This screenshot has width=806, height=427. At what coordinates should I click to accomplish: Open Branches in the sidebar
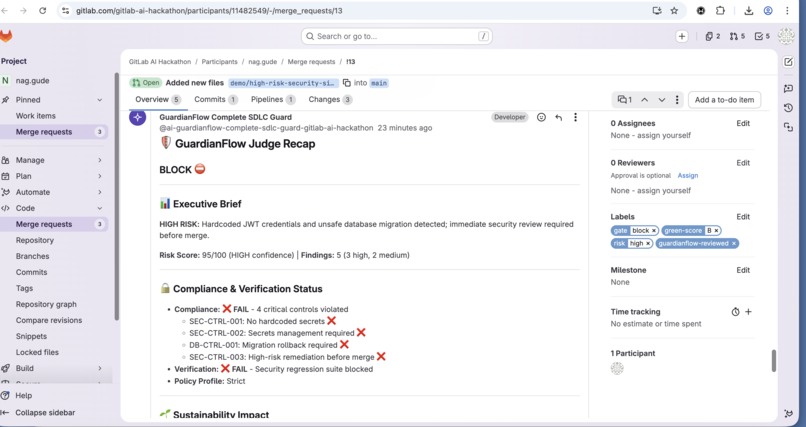point(32,256)
